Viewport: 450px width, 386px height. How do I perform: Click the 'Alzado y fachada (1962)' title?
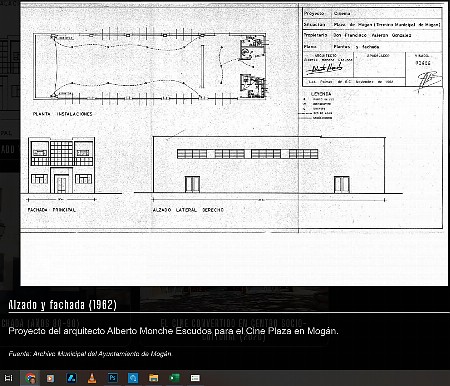point(62,304)
